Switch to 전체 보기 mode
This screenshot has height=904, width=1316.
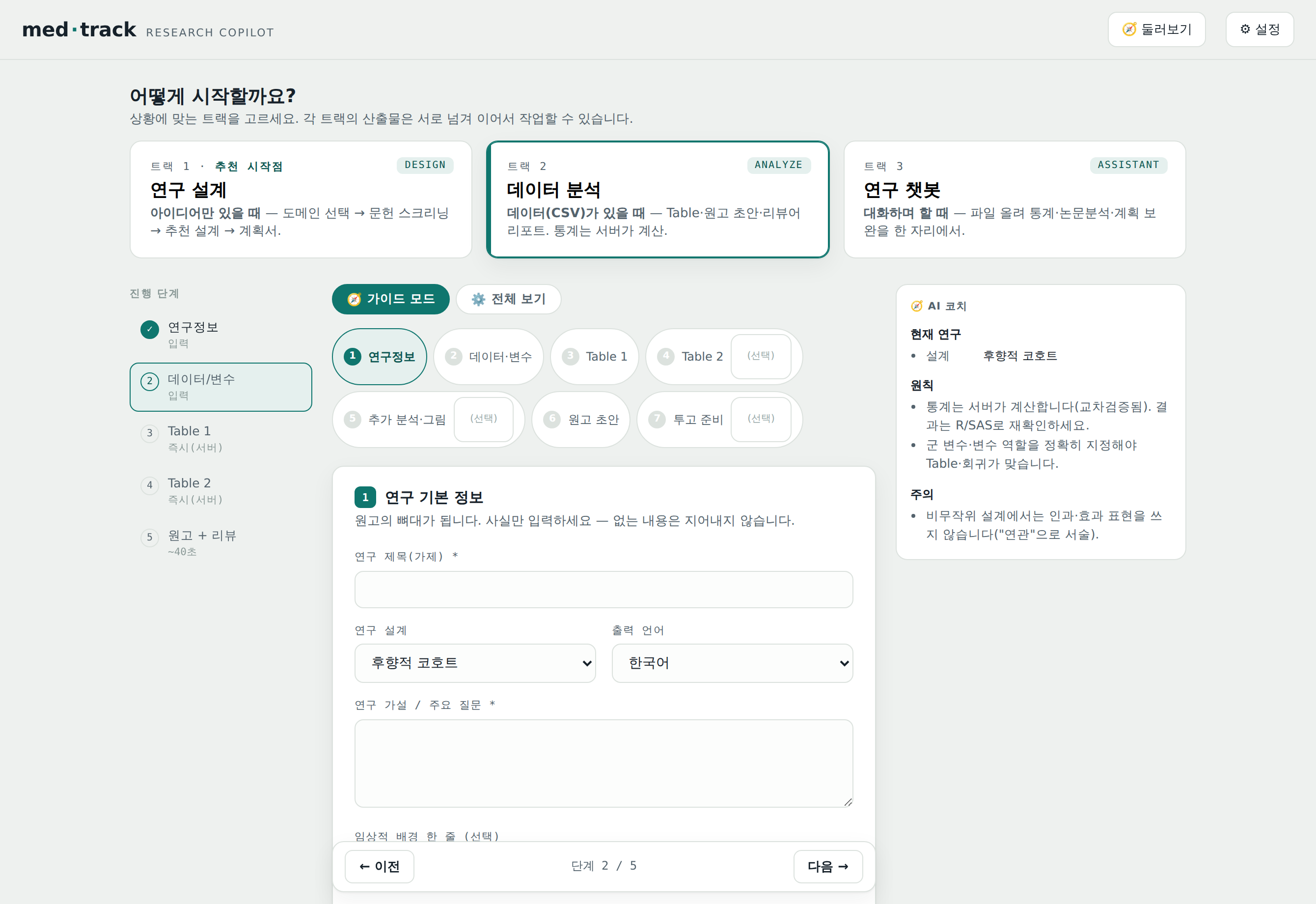tap(509, 299)
